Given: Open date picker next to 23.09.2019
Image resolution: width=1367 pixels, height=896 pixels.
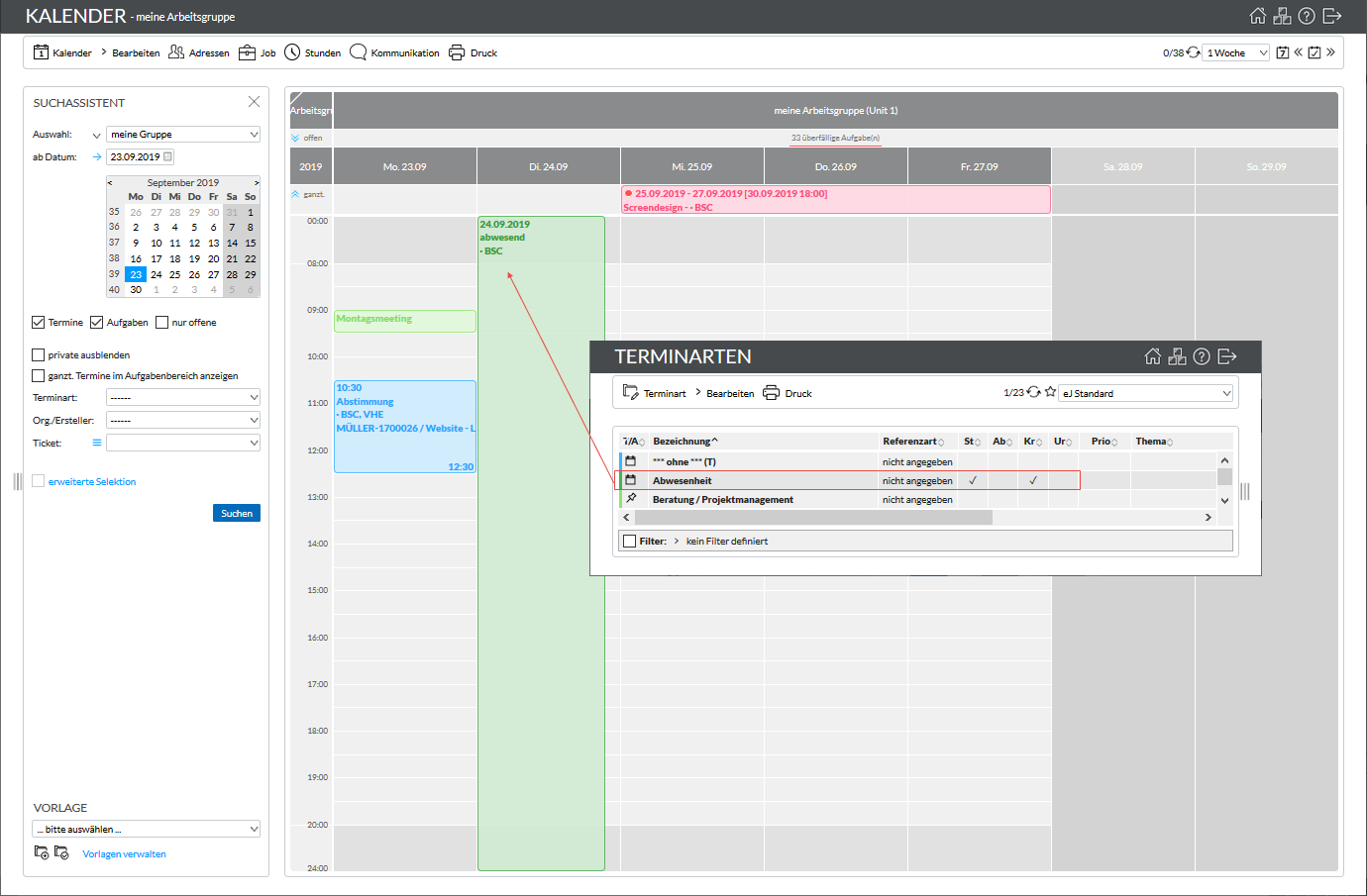Looking at the screenshot, I should pyautogui.click(x=167, y=156).
